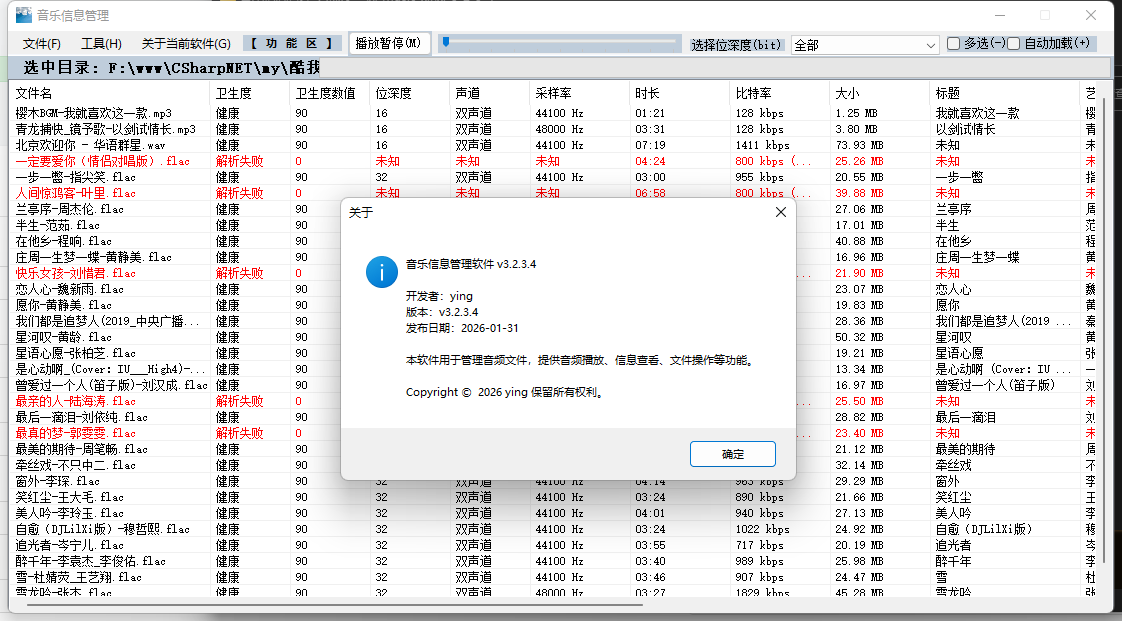The width and height of the screenshot is (1122, 621).
Task: Select file 醉千年-李袁杰_李俊佑.flac
Action: pos(91,561)
